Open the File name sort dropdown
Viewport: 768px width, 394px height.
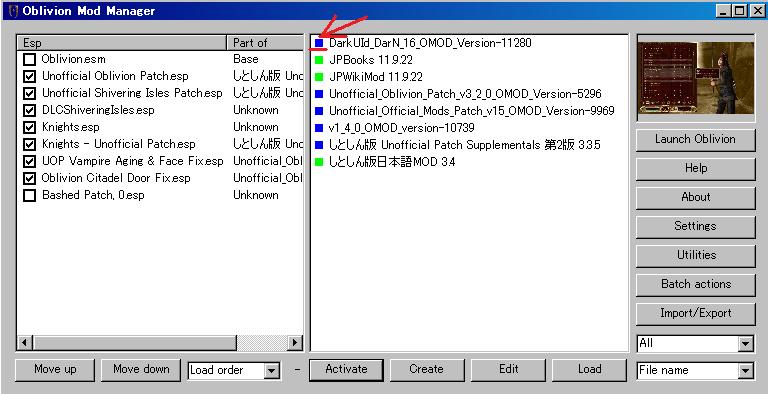(745, 370)
